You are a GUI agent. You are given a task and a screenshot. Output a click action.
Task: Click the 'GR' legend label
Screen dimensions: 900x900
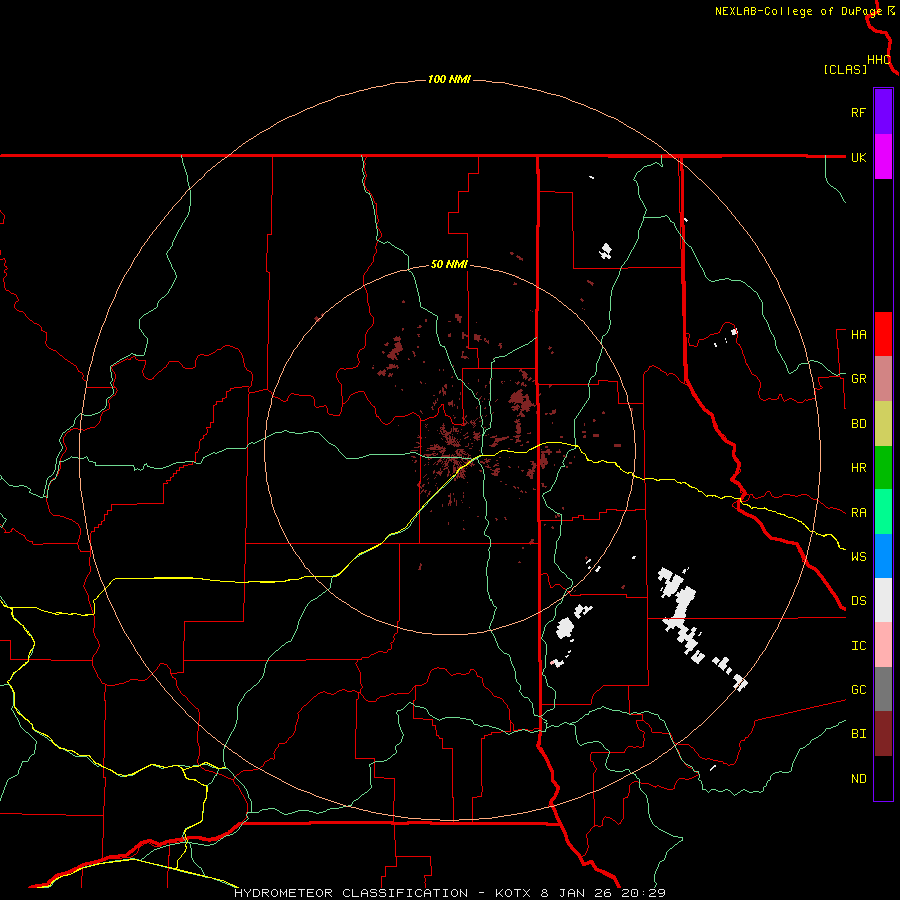click(x=858, y=379)
